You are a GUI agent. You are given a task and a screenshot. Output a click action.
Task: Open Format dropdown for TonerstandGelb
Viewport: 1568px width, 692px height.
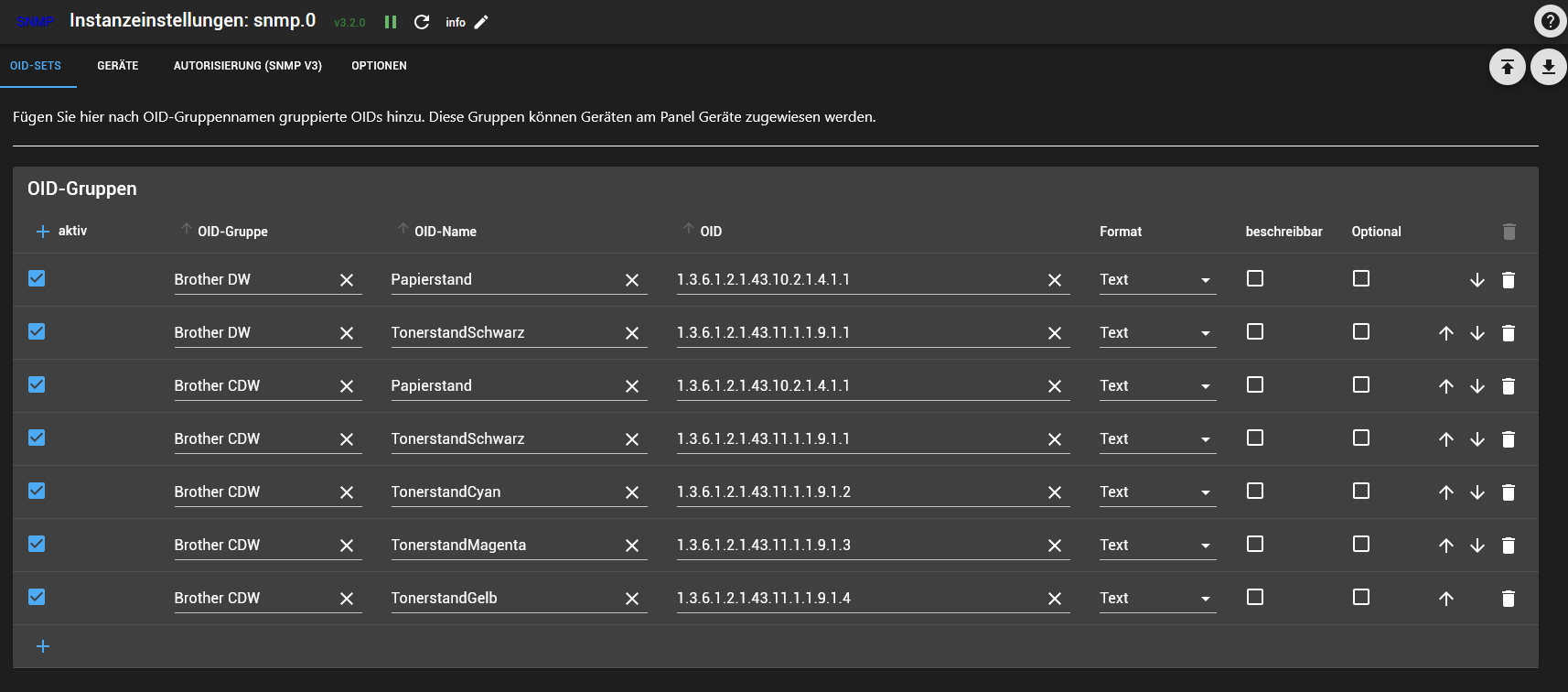1157,599
